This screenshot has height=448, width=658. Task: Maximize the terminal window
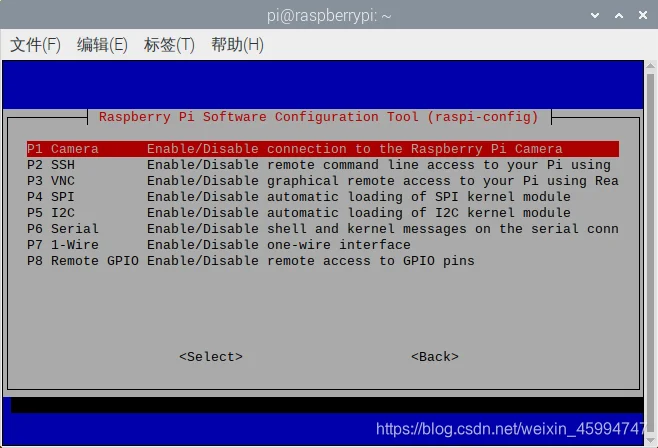tap(618, 15)
